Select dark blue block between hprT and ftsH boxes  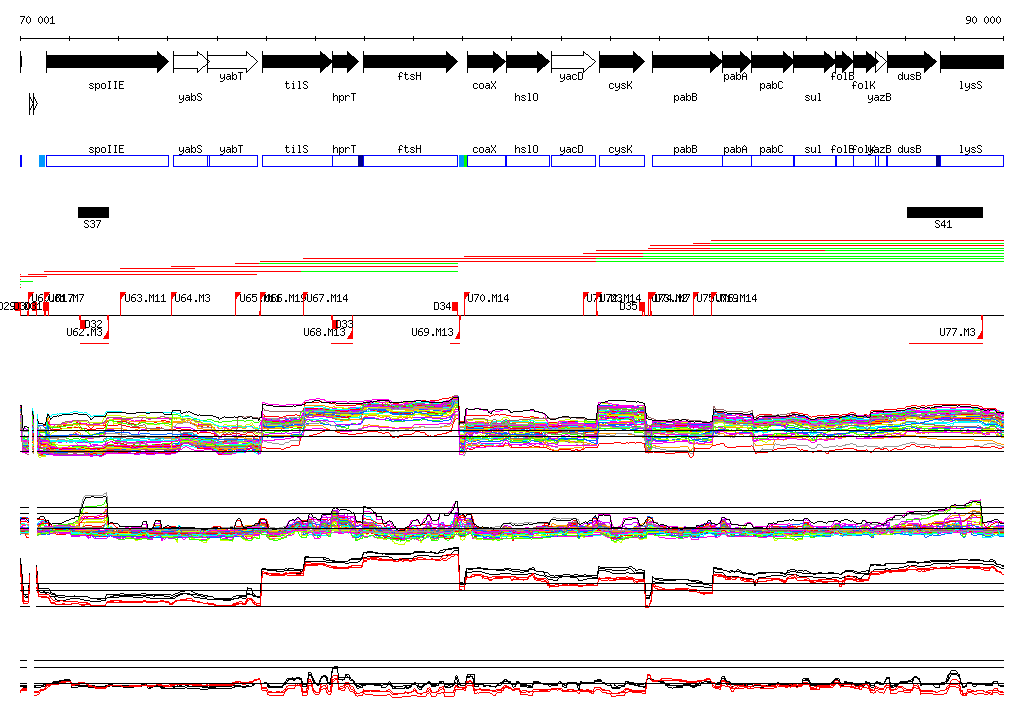tap(361, 161)
